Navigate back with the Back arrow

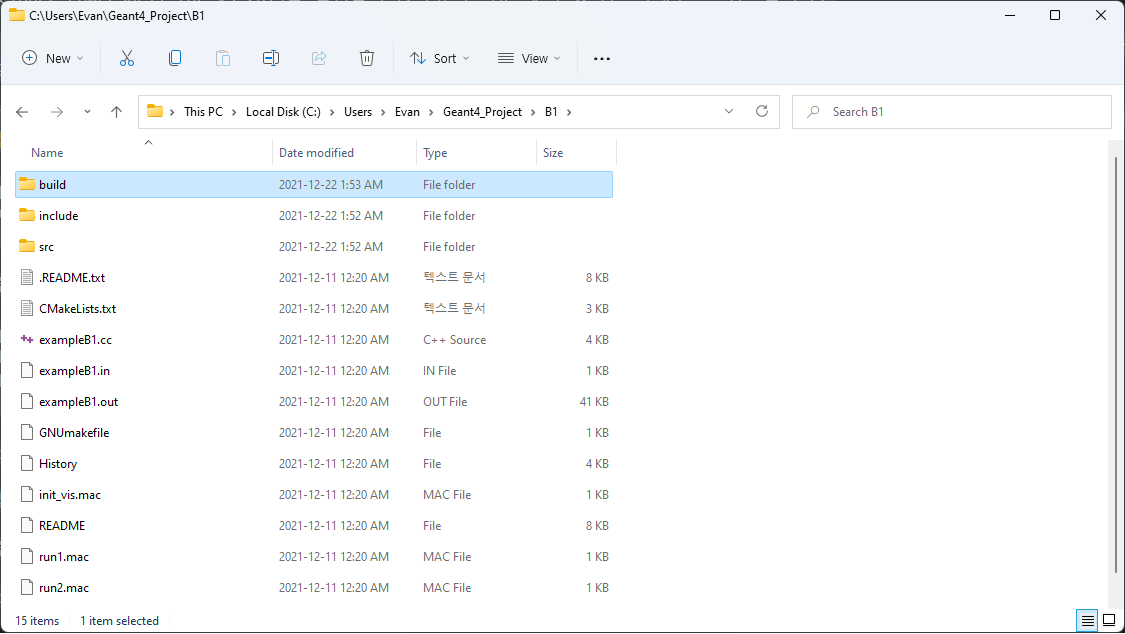click(x=22, y=112)
